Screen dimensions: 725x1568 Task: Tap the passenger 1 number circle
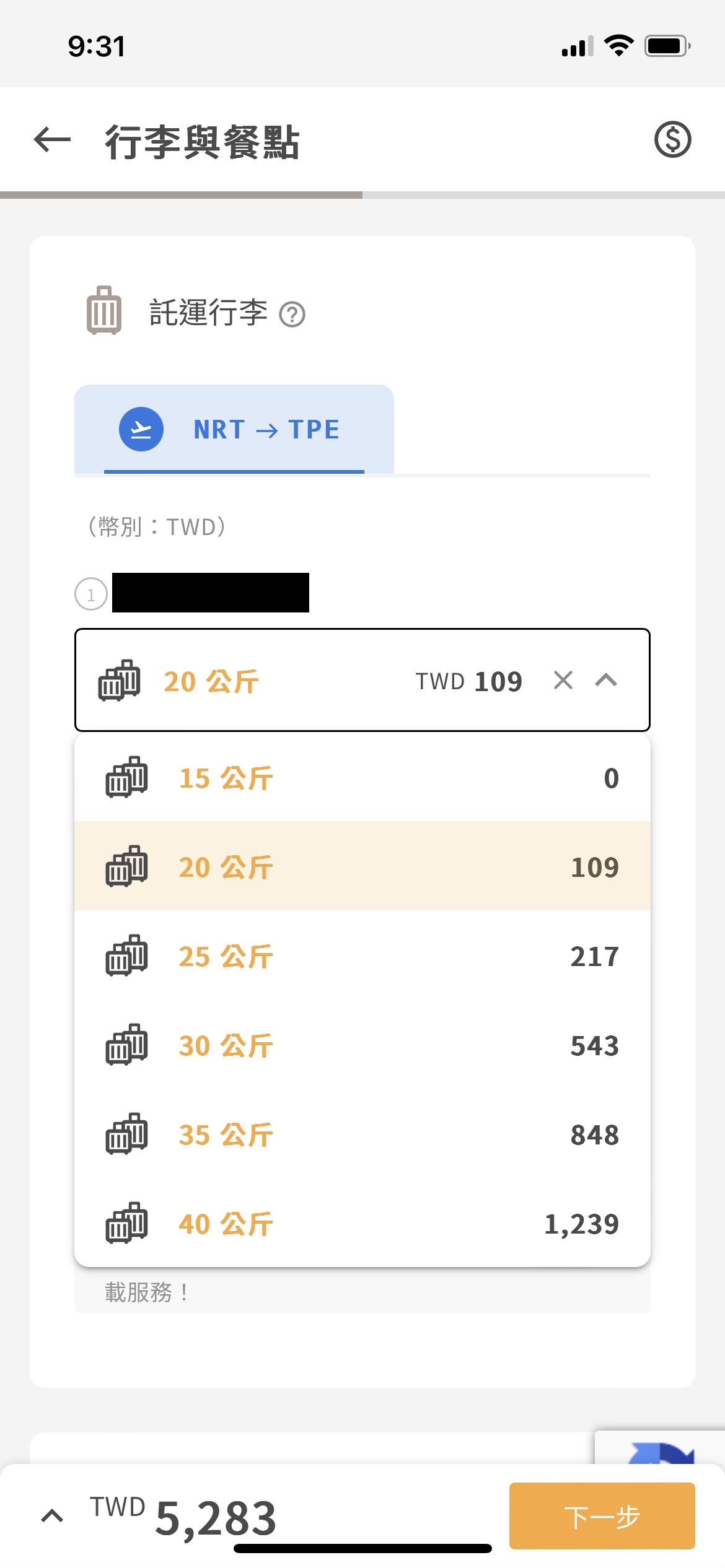tap(91, 594)
